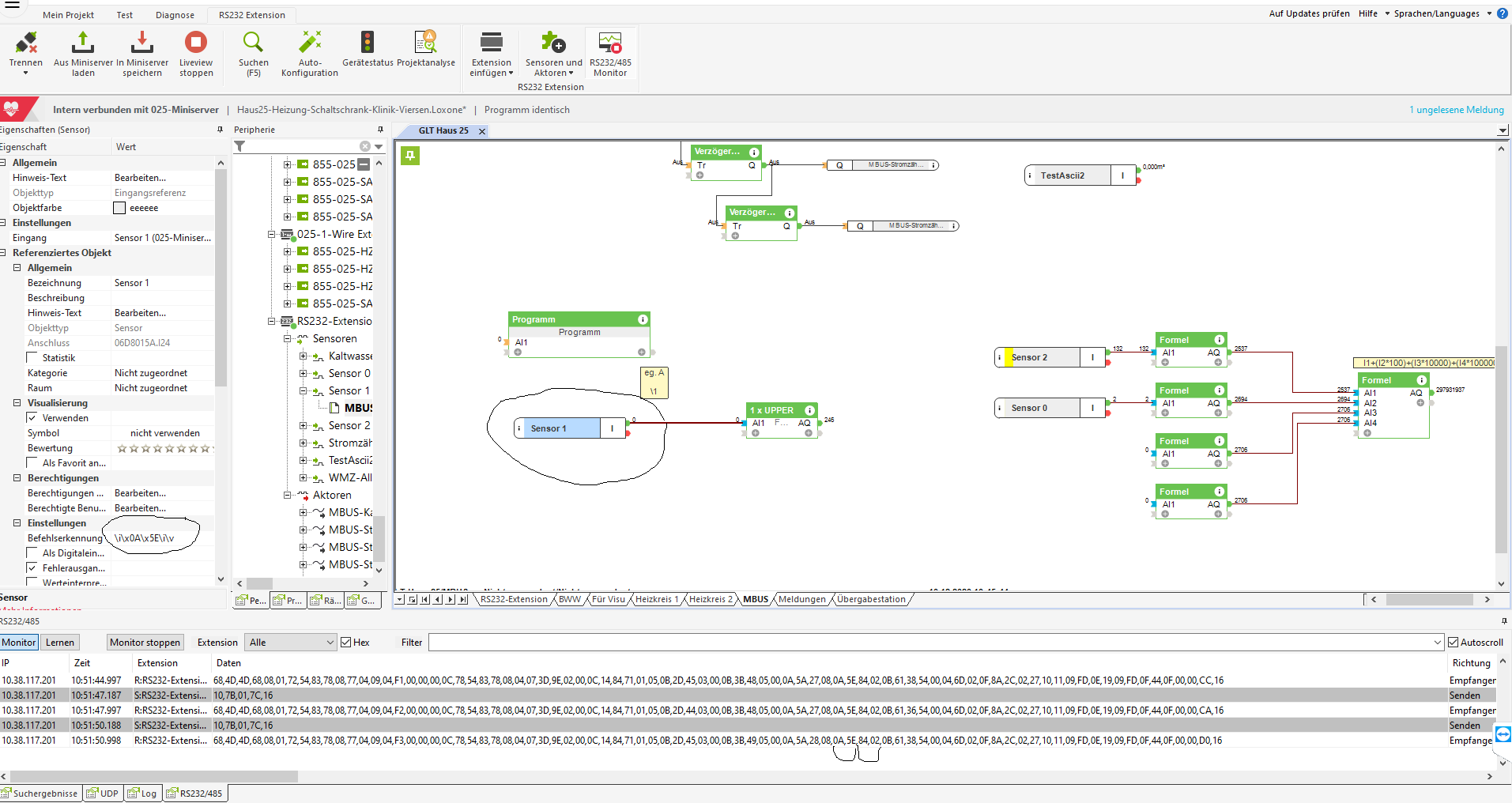The height and width of the screenshot is (803, 1512).
Task: Enable the Statistik checkbox
Action: 32,358
